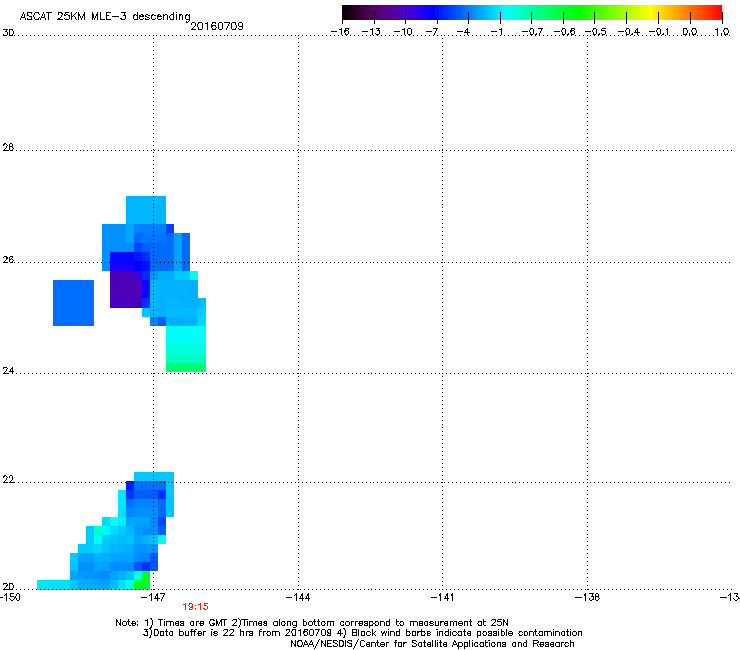The image size is (740, 650).
Task: Click the NOAA/NESDIS credit line
Action: click(432, 644)
